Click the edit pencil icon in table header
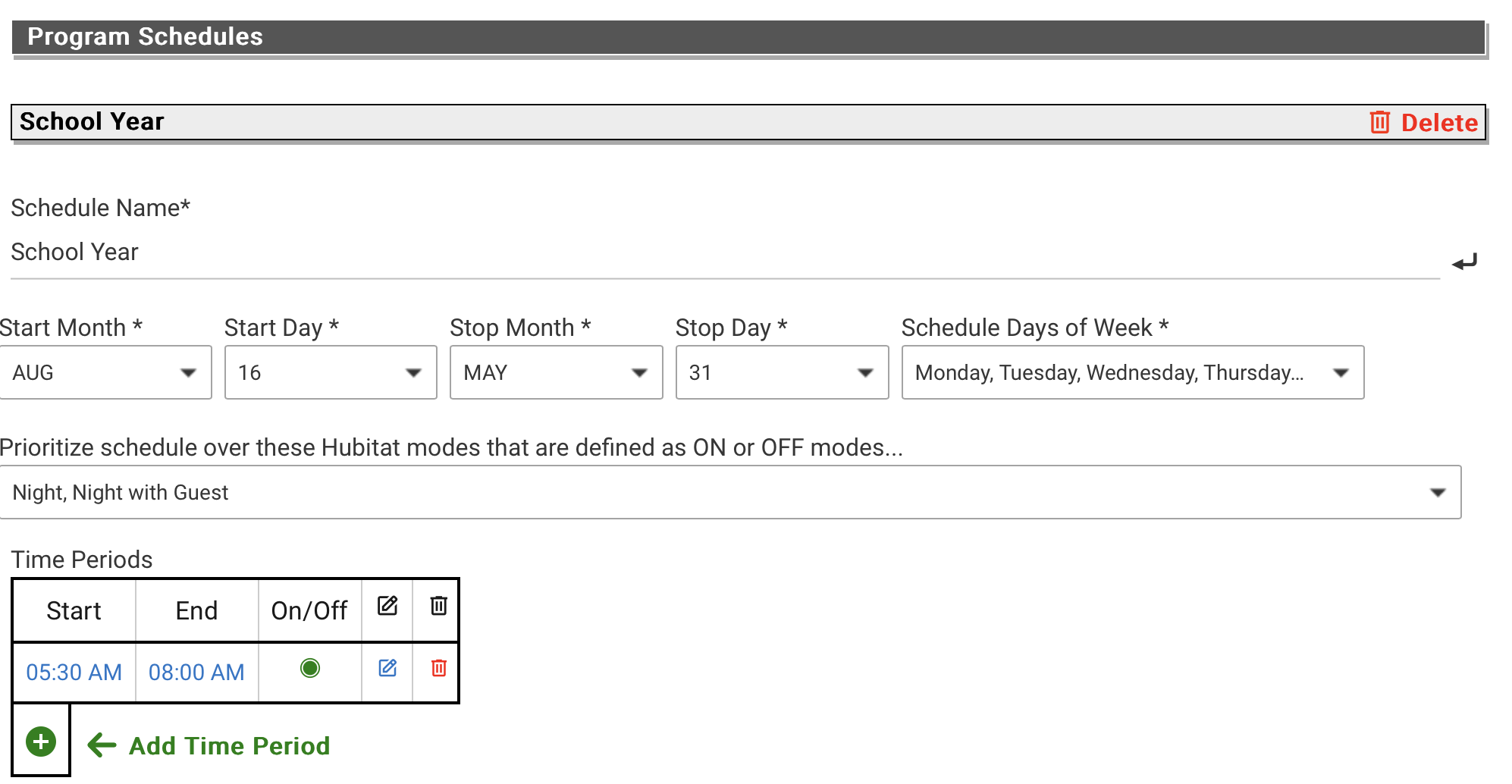This screenshot has width=1512, height=784. (x=387, y=607)
